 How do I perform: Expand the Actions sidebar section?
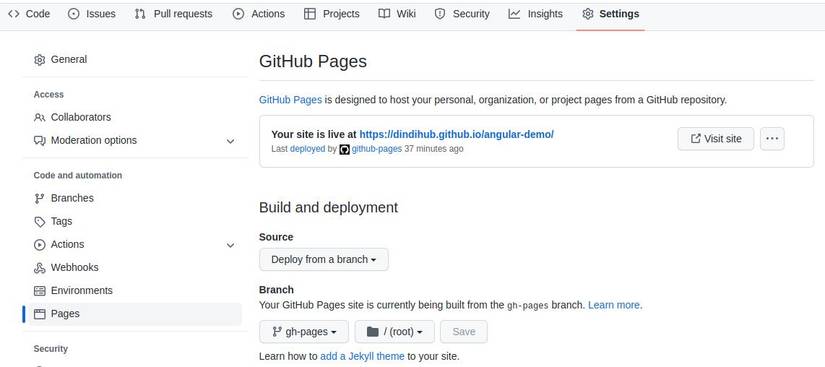[230, 245]
